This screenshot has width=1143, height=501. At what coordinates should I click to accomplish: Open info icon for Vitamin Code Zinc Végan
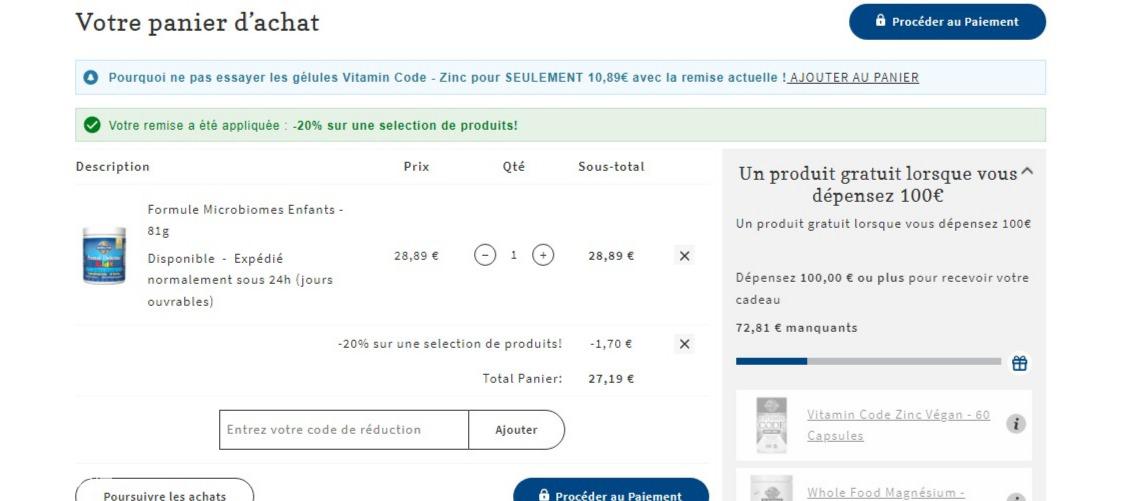(x=1016, y=424)
